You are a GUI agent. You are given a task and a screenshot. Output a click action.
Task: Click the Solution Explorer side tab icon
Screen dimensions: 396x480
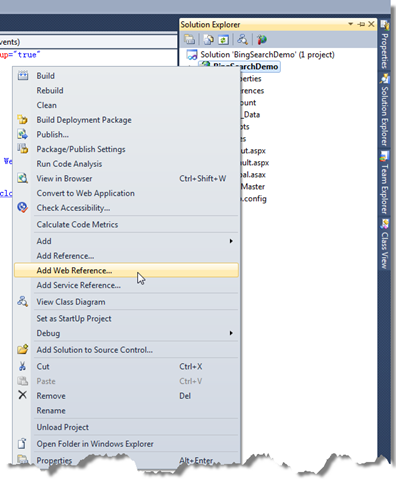click(384, 79)
